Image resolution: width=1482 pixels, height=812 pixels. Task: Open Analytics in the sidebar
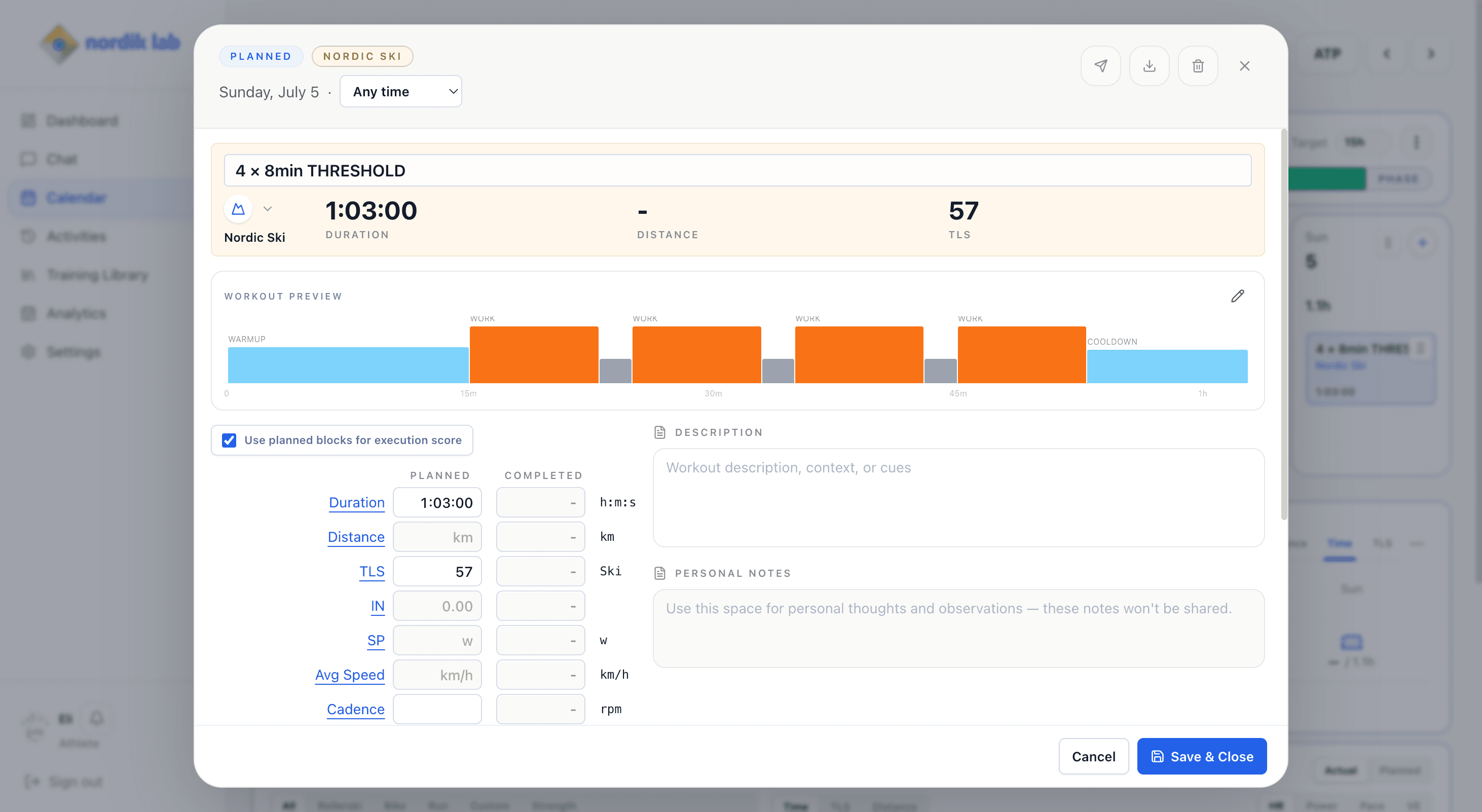click(x=77, y=313)
